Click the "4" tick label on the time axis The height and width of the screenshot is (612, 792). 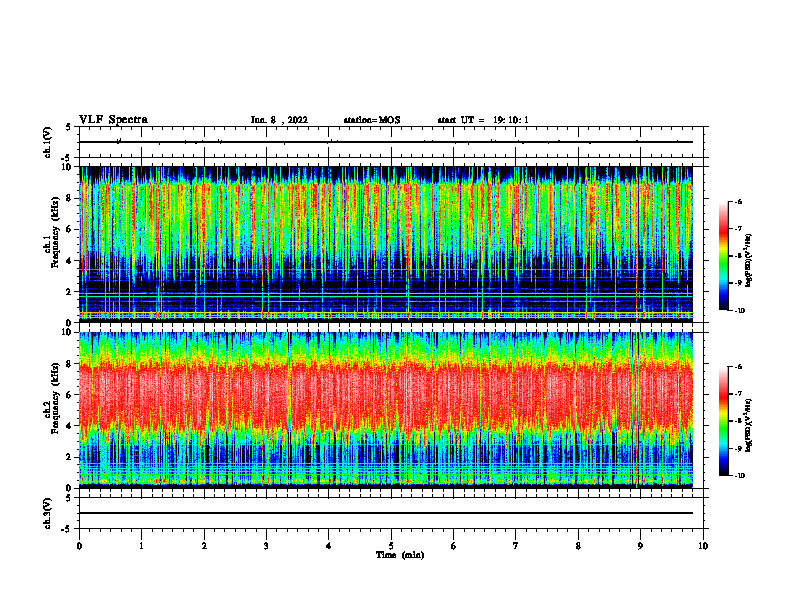tap(329, 546)
